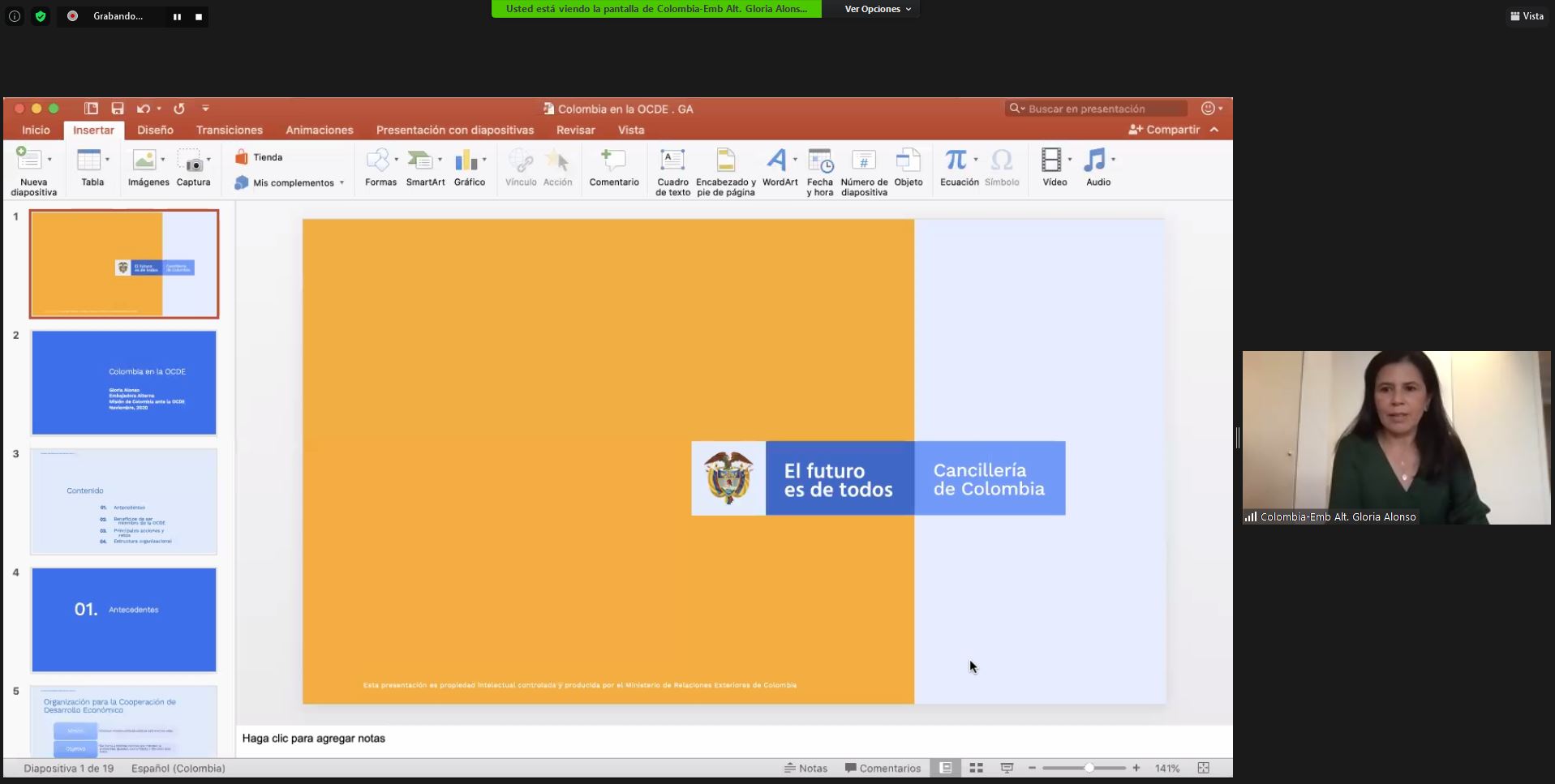Click the Compartir button

tap(1164, 130)
